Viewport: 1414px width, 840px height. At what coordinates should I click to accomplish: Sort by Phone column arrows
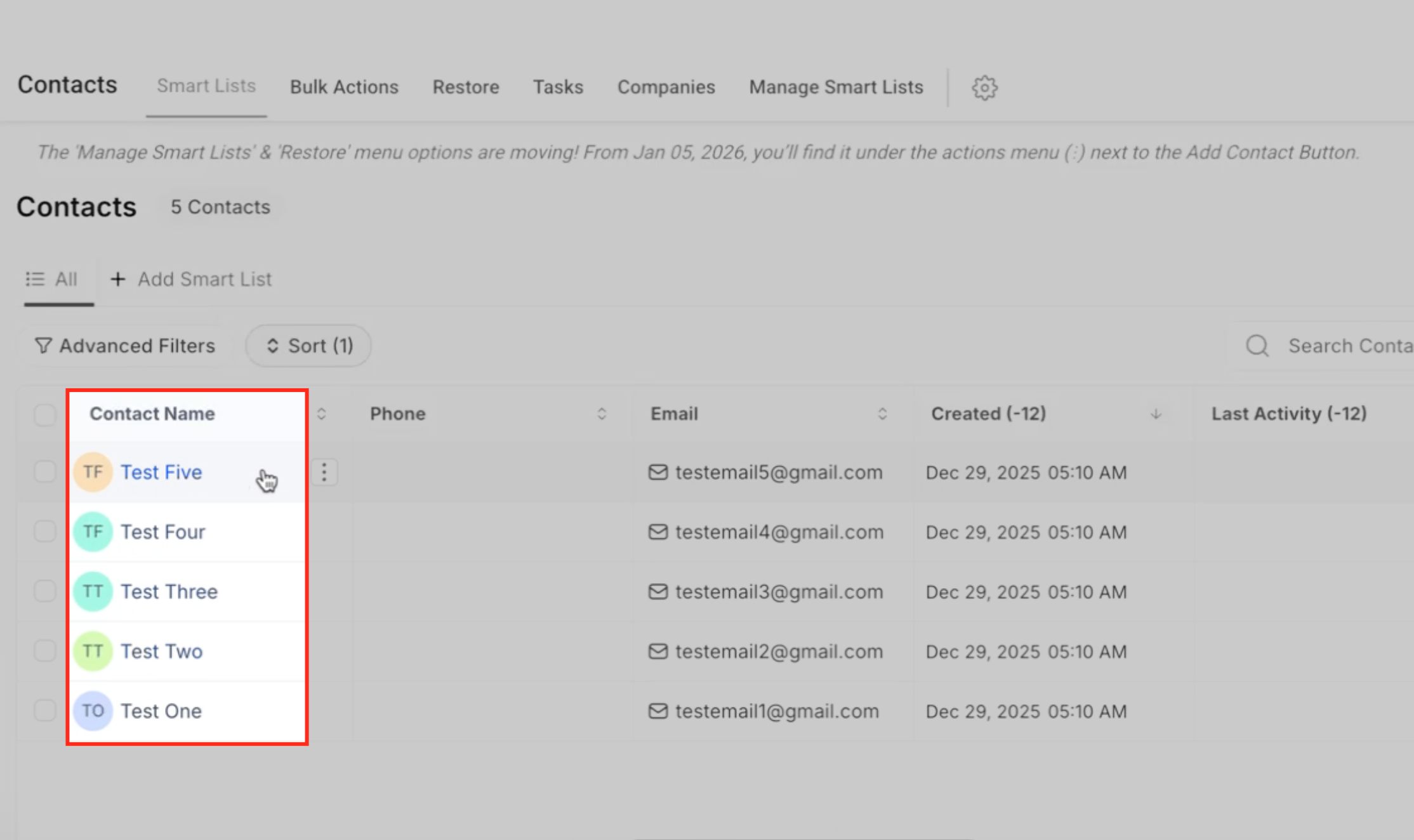coord(602,414)
